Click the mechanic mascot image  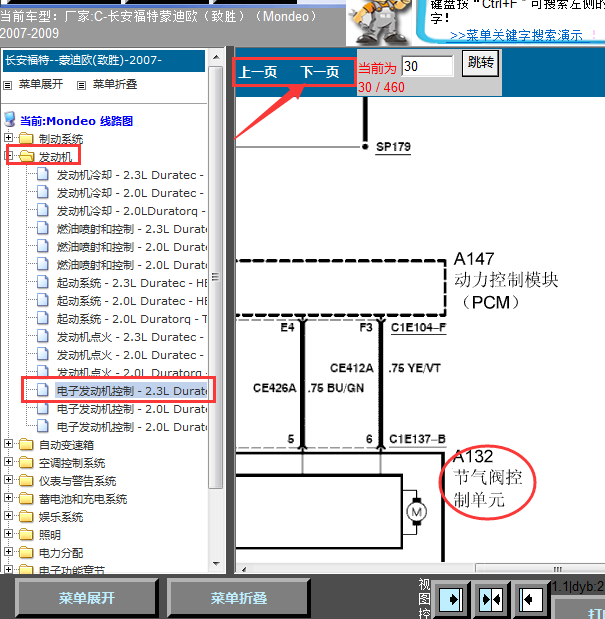380,22
